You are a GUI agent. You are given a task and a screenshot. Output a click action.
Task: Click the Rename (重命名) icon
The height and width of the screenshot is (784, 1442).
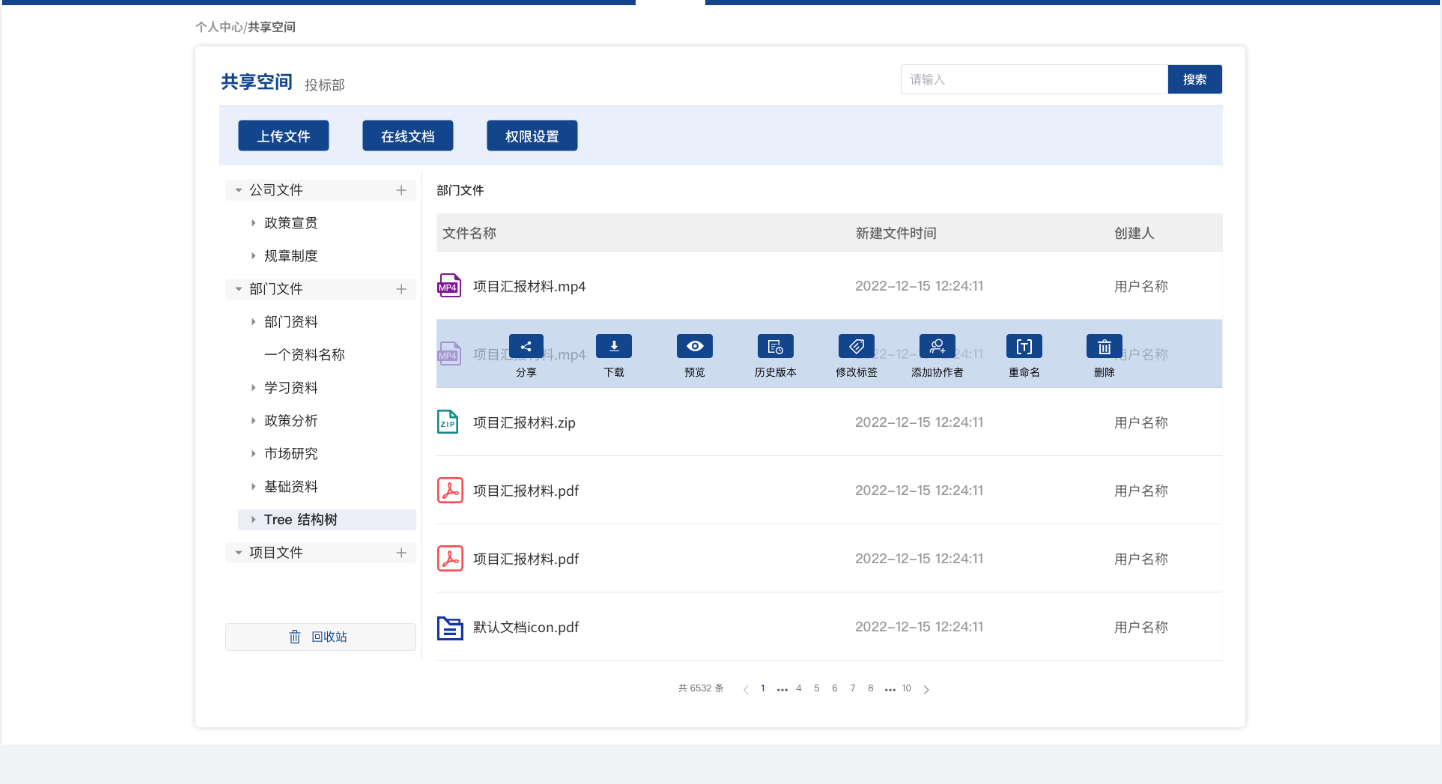1024,346
